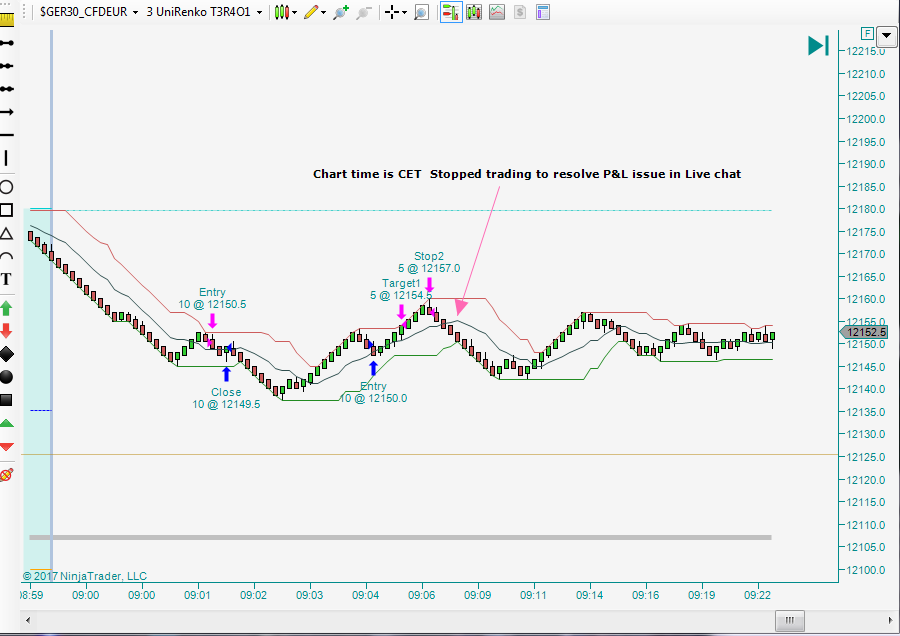
Task: Select the Rectangle drawing tool
Action: click(x=6, y=210)
